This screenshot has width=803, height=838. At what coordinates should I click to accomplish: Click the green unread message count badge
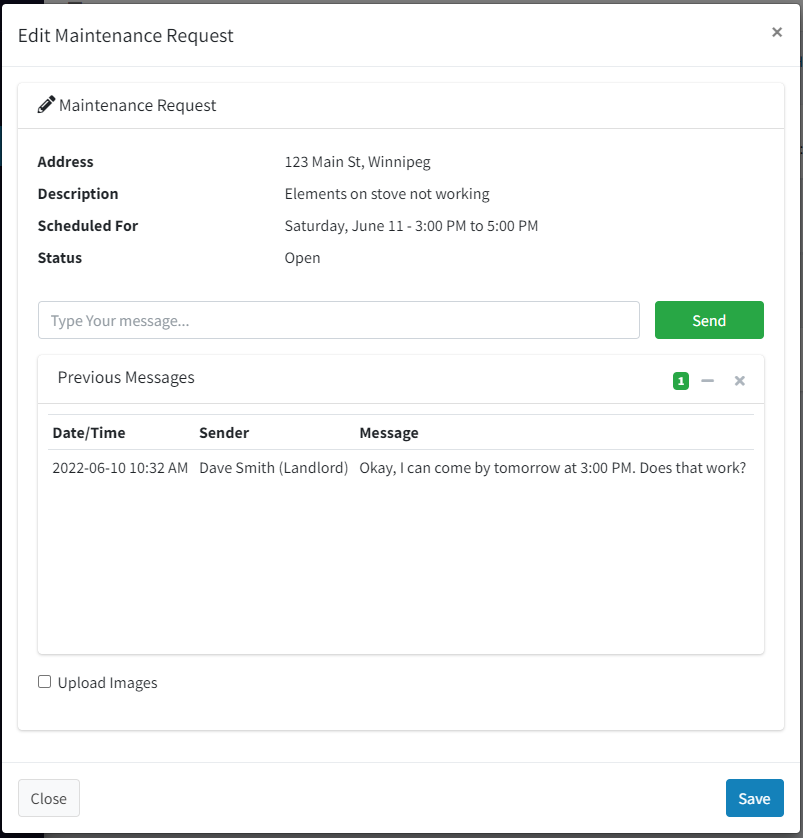pyautogui.click(x=681, y=380)
